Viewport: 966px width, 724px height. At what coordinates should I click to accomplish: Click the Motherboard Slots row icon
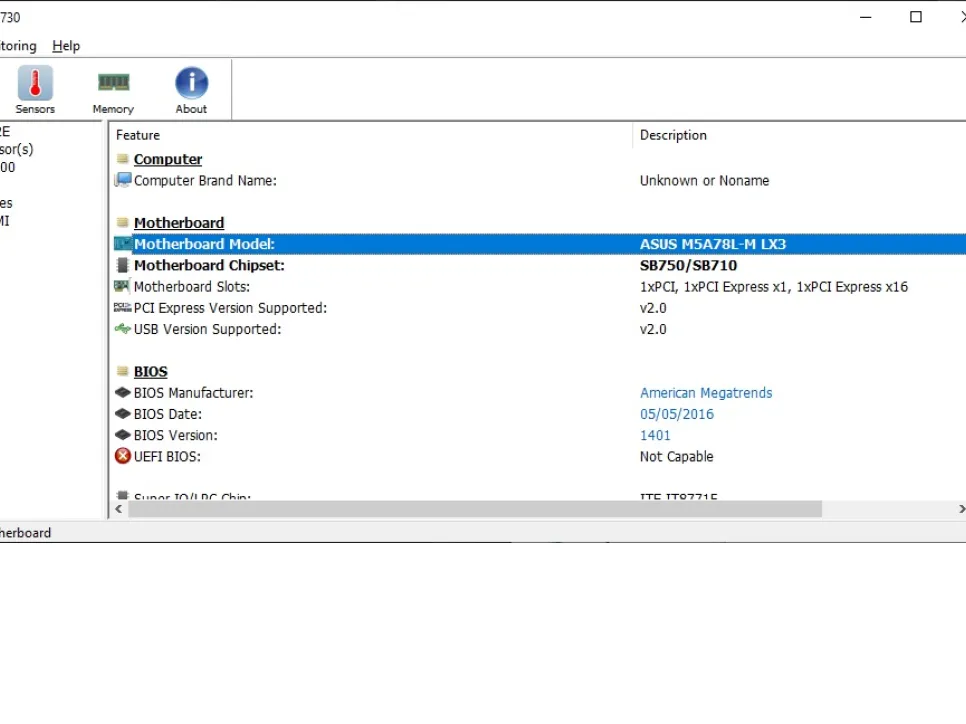pos(123,287)
